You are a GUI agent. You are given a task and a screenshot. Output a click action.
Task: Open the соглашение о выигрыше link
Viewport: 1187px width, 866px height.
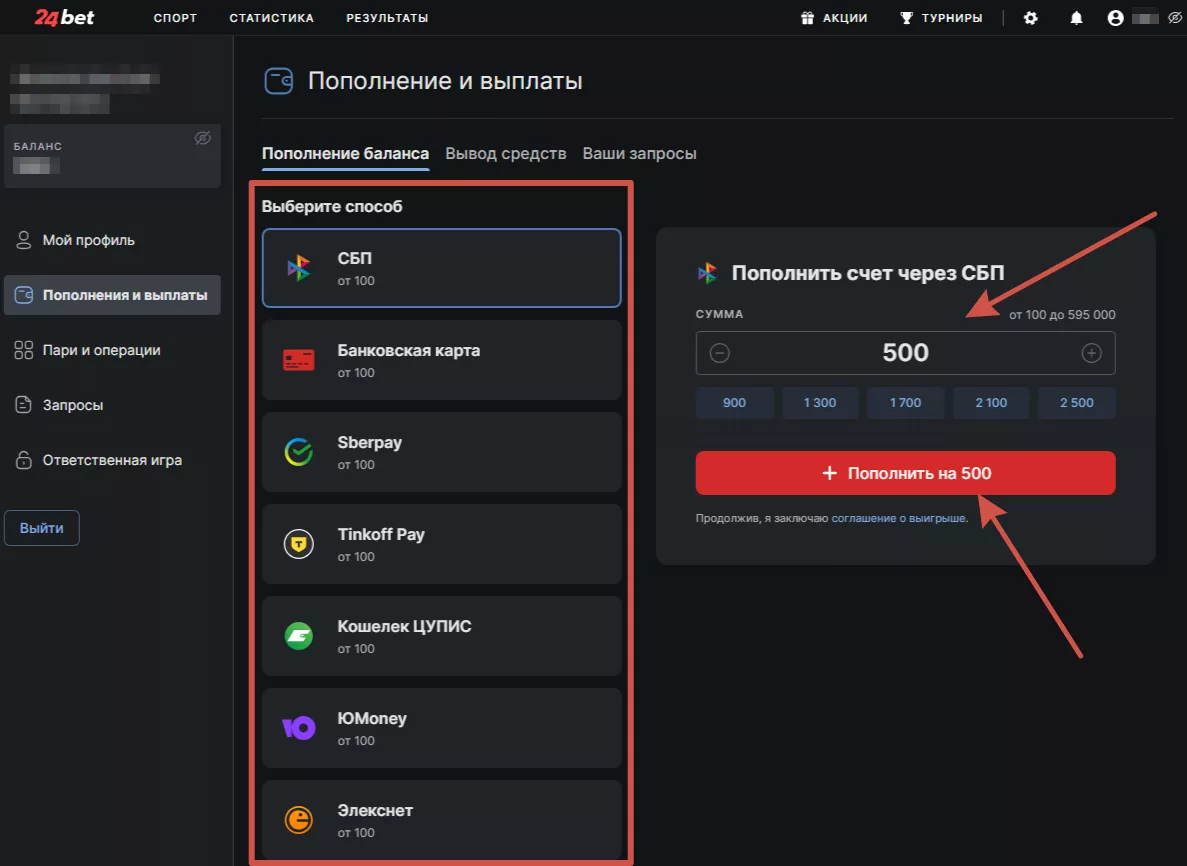tap(898, 519)
